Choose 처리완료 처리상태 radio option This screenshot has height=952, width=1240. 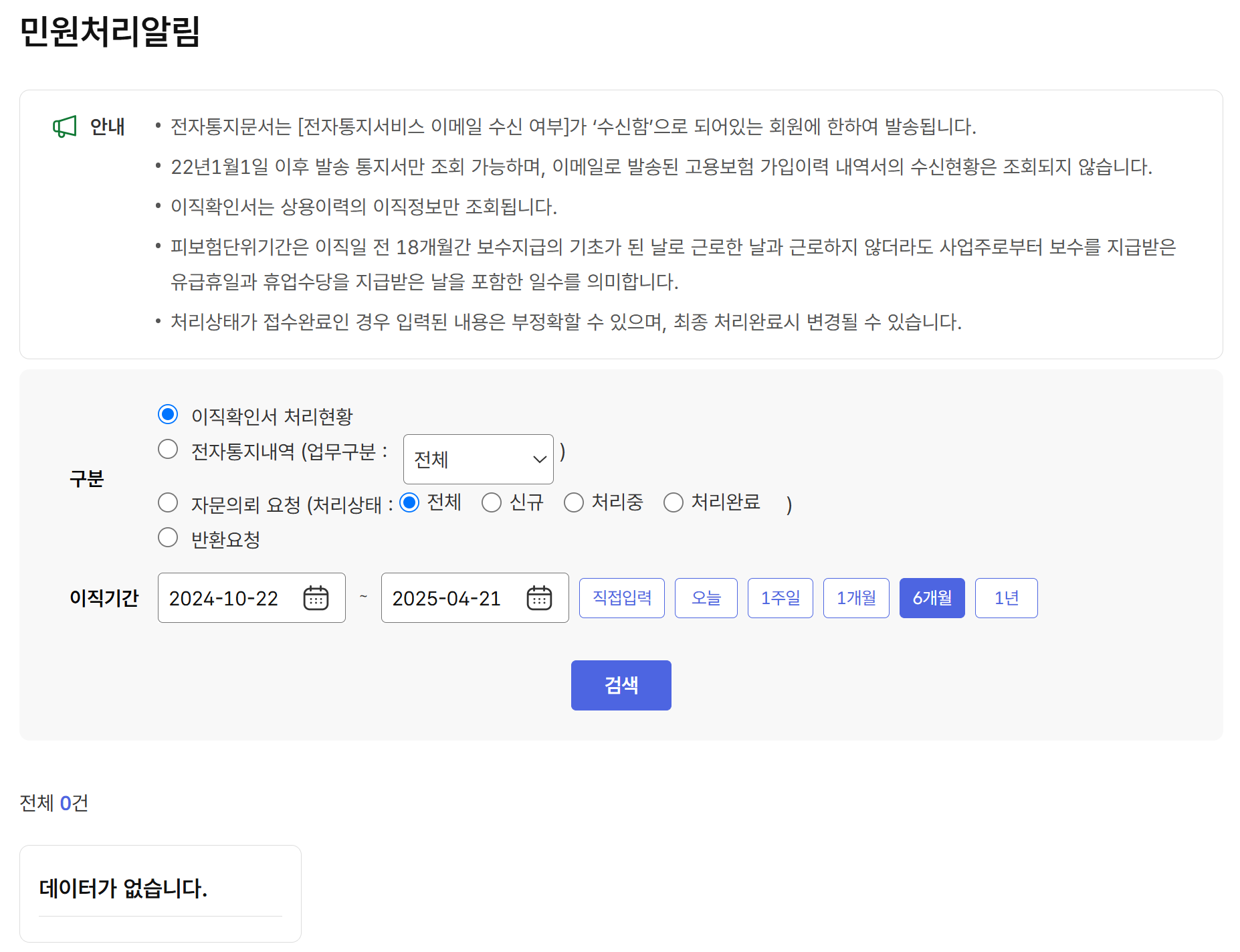tap(674, 502)
